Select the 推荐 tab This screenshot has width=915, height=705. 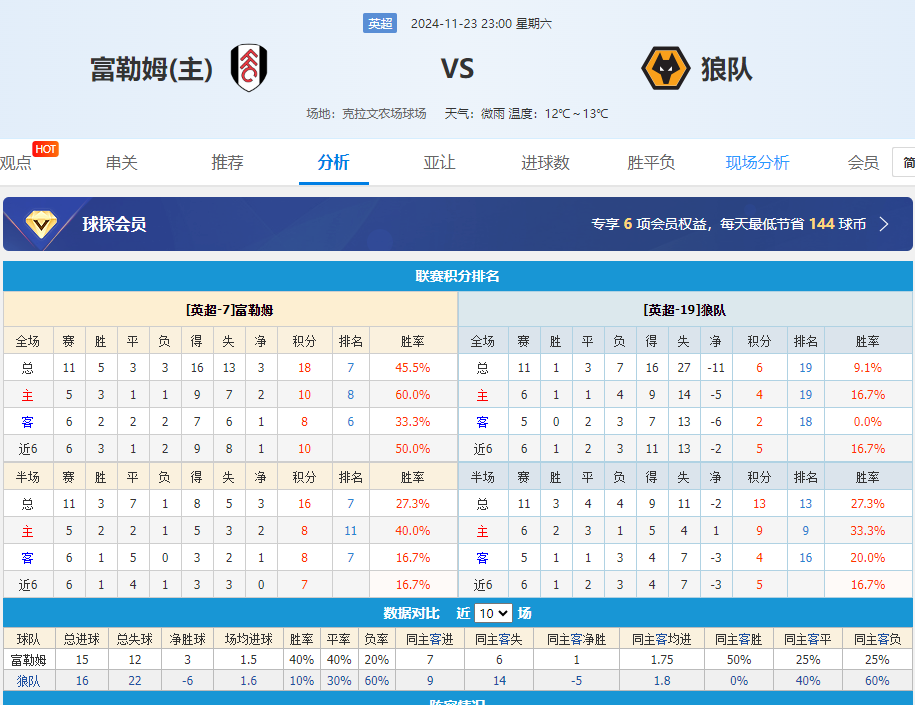click(228, 162)
